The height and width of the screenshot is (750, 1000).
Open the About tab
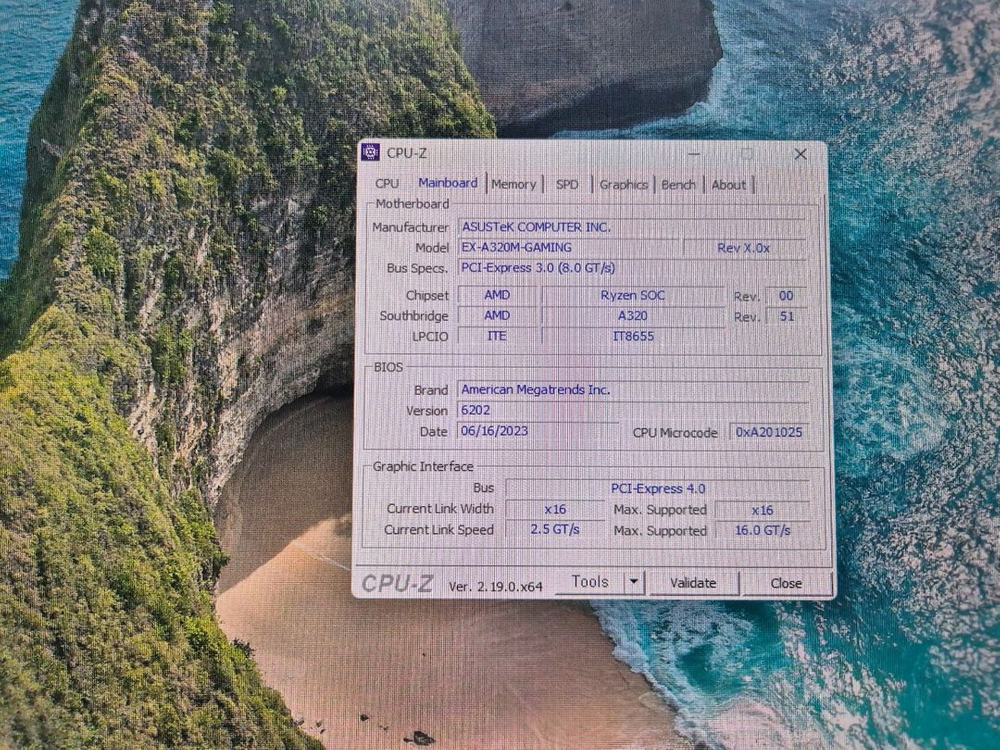(728, 184)
